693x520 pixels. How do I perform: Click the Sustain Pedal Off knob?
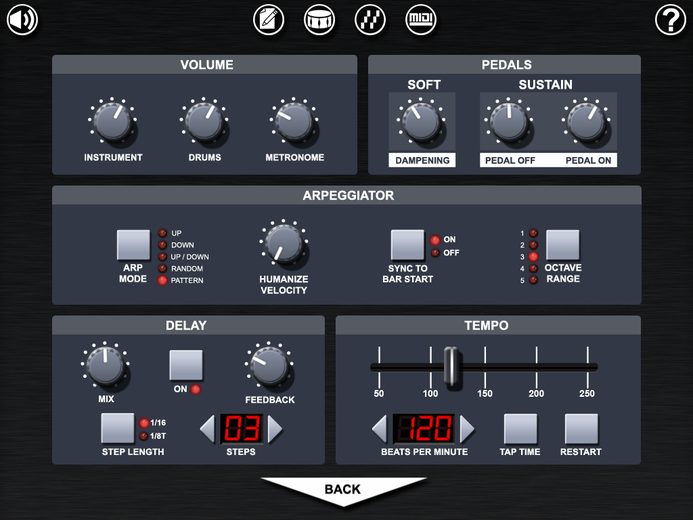509,121
